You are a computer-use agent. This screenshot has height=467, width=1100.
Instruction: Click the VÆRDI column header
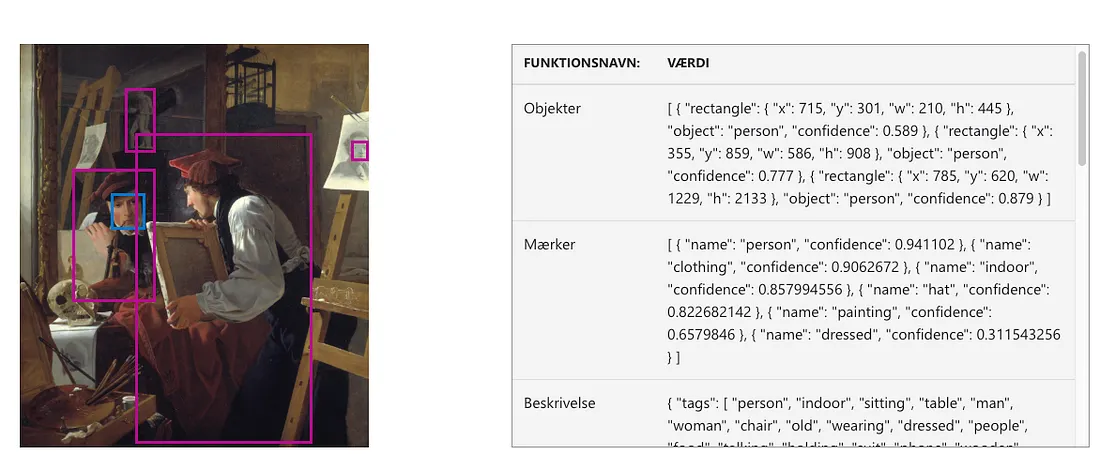click(688, 63)
